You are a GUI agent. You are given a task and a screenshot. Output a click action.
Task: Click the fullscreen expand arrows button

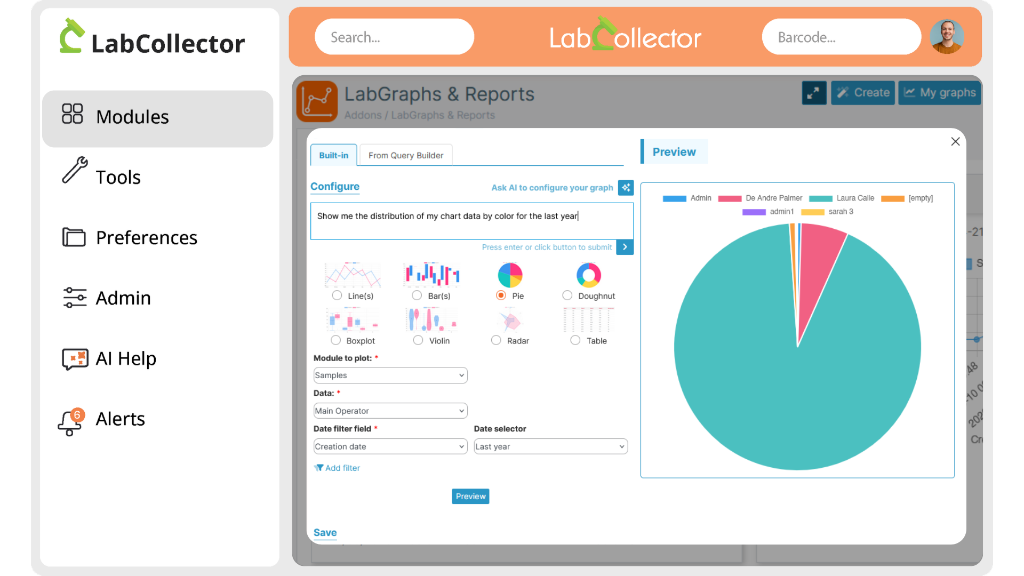pyautogui.click(x=814, y=93)
